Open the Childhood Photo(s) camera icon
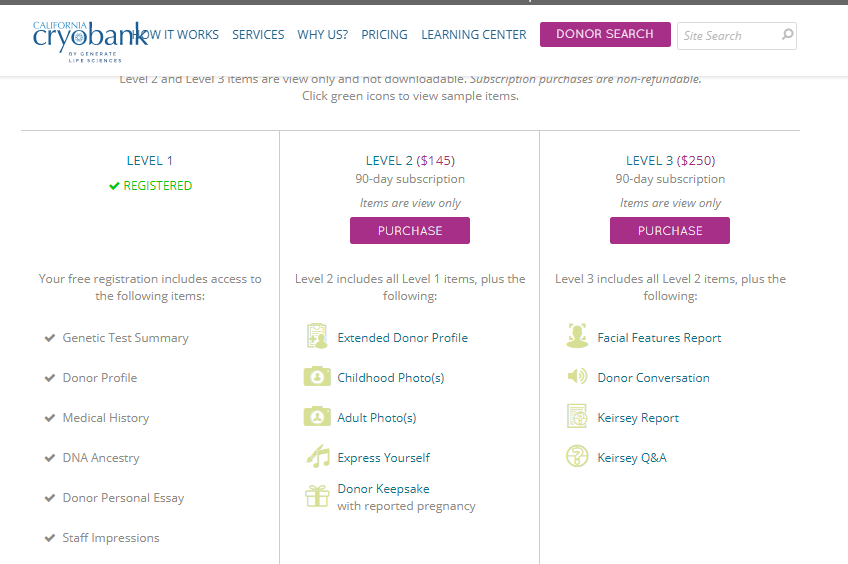848x564 pixels. pos(317,377)
